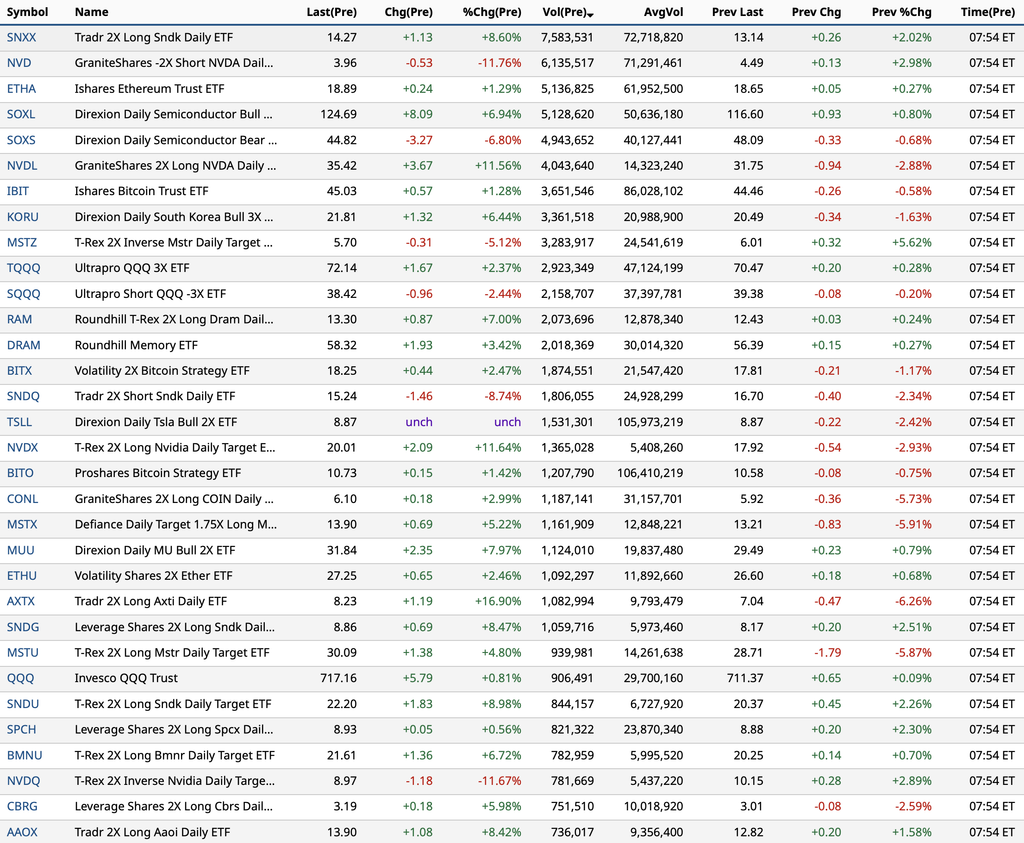Sort table by Name column header

pyautogui.click(x=91, y=12)
